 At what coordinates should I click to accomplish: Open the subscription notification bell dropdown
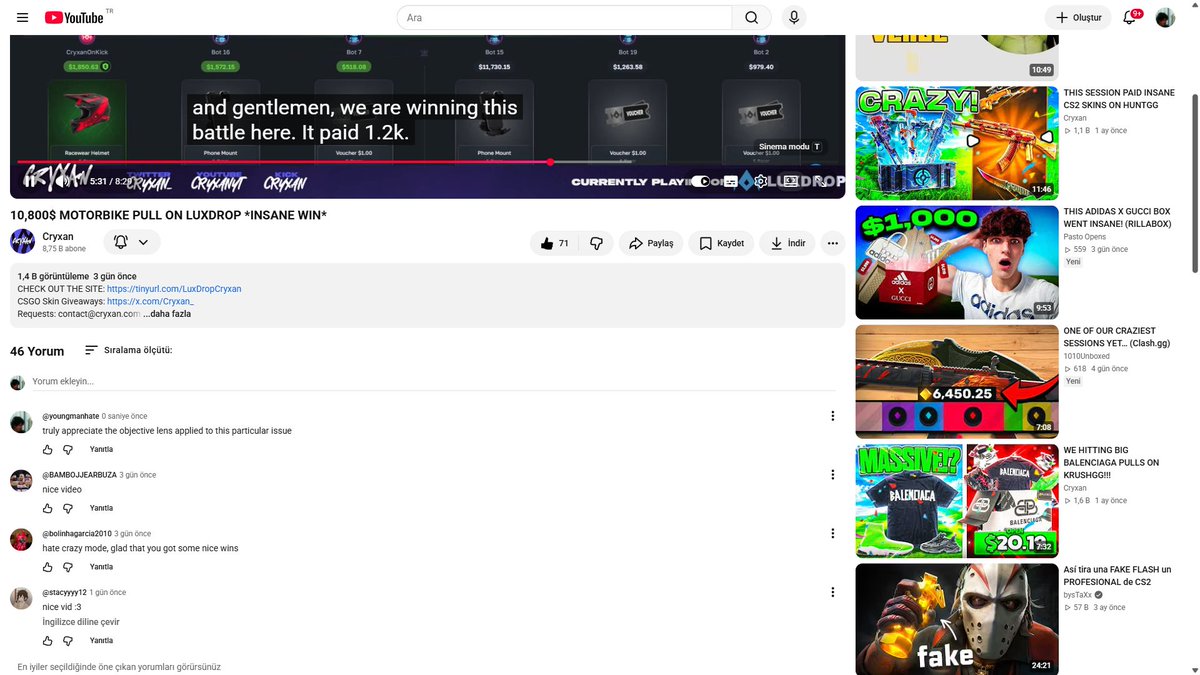(131, 242)
